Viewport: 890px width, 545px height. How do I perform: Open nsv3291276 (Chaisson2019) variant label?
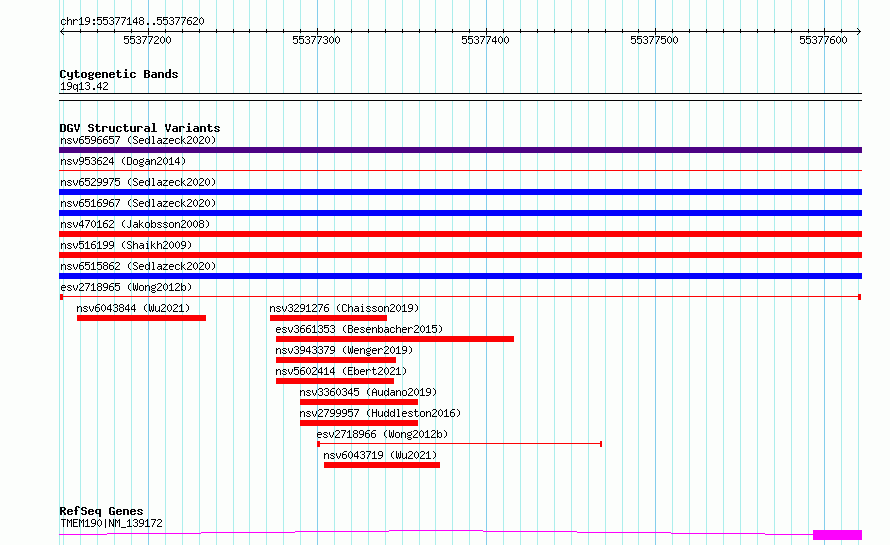(344, 308)
